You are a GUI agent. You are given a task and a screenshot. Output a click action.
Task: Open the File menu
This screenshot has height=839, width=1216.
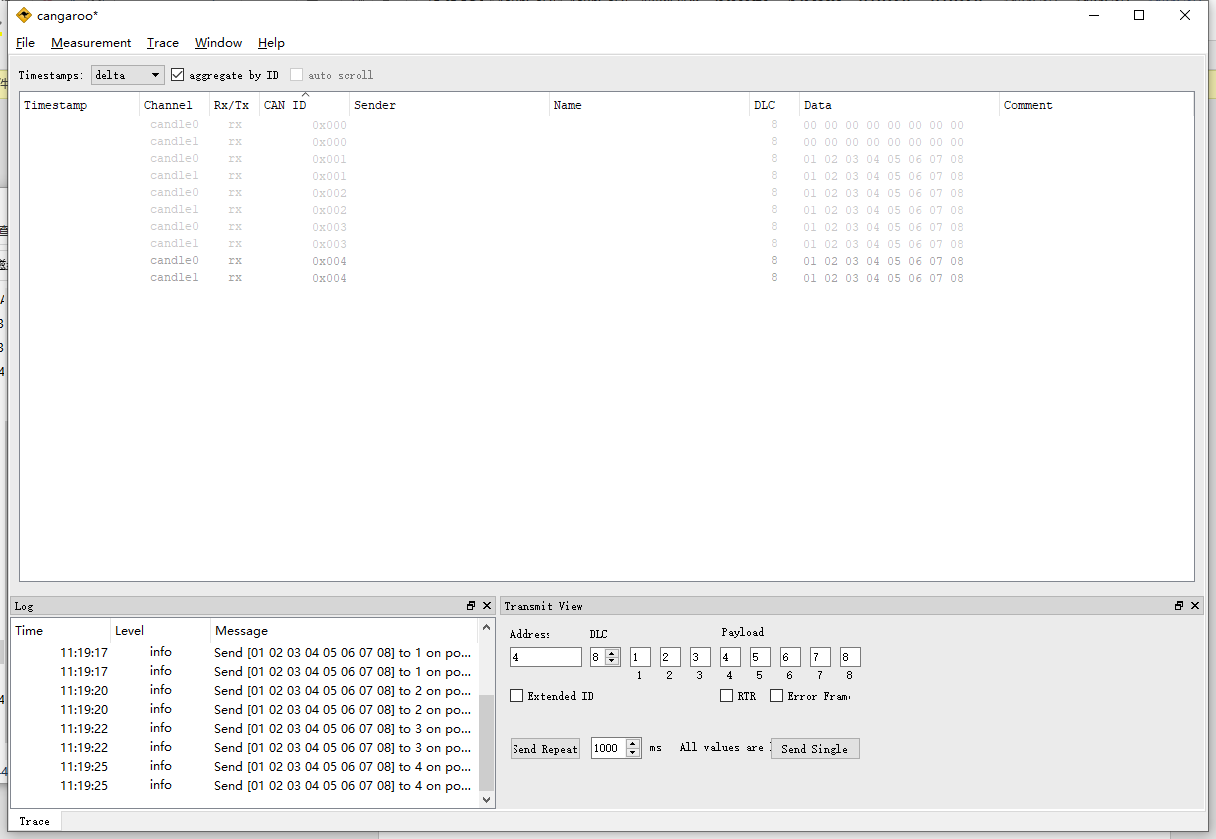pos(26,43)
